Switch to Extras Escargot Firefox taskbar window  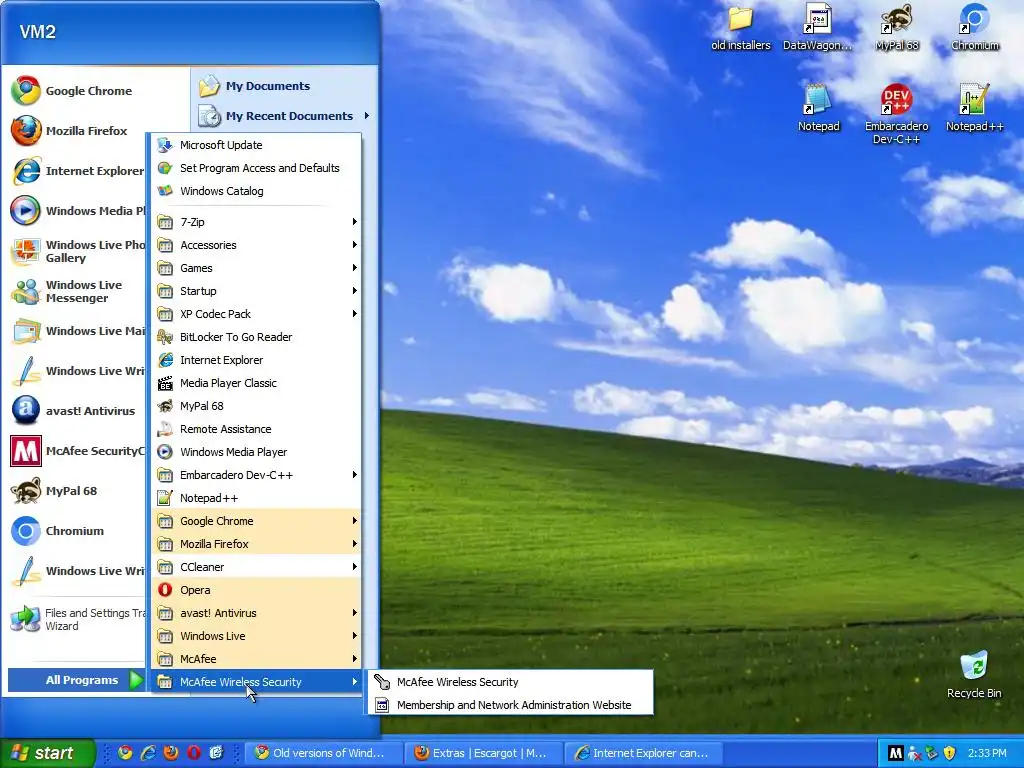click(482, 753)
